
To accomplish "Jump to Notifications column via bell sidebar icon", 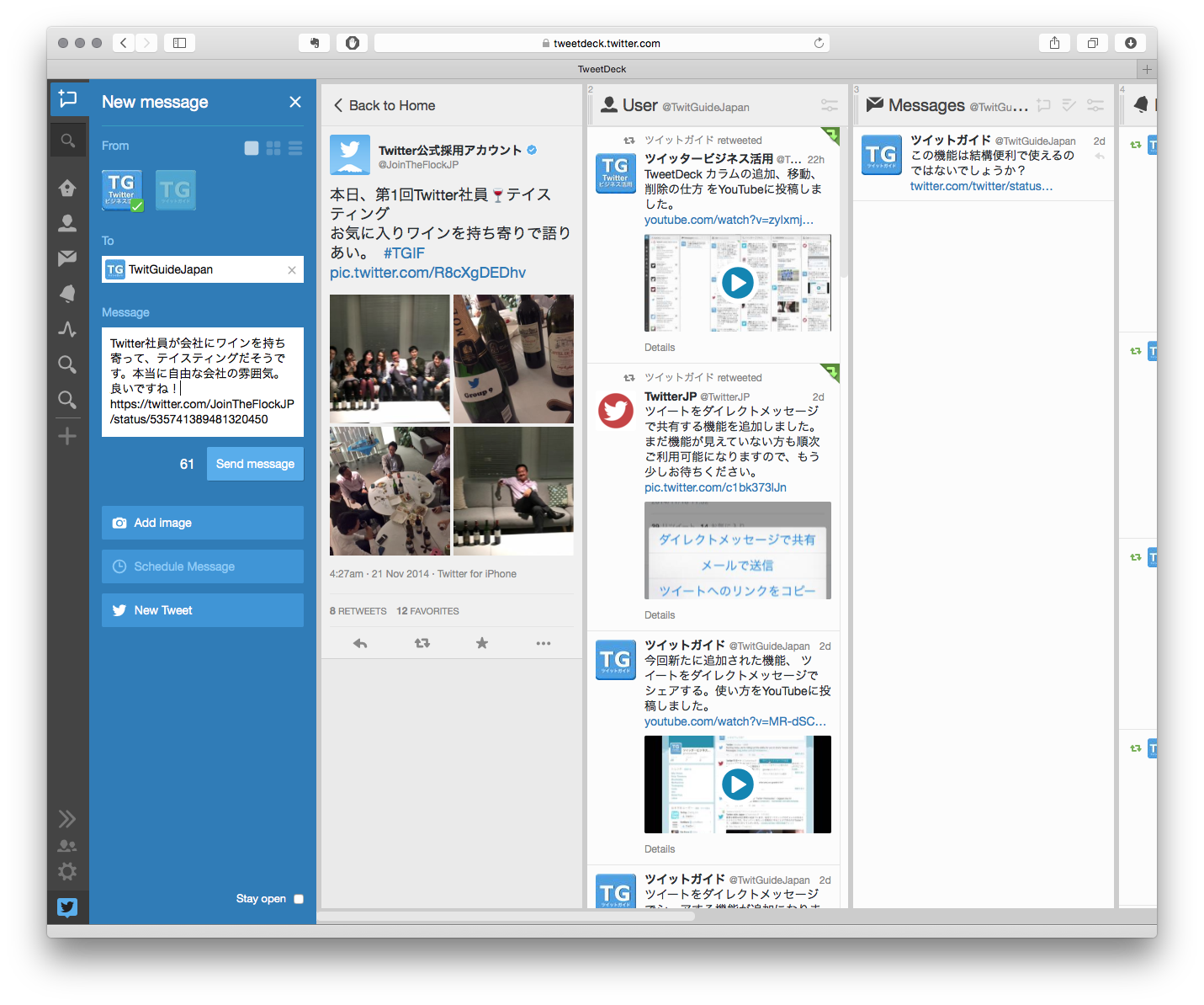I will (67, 294).
